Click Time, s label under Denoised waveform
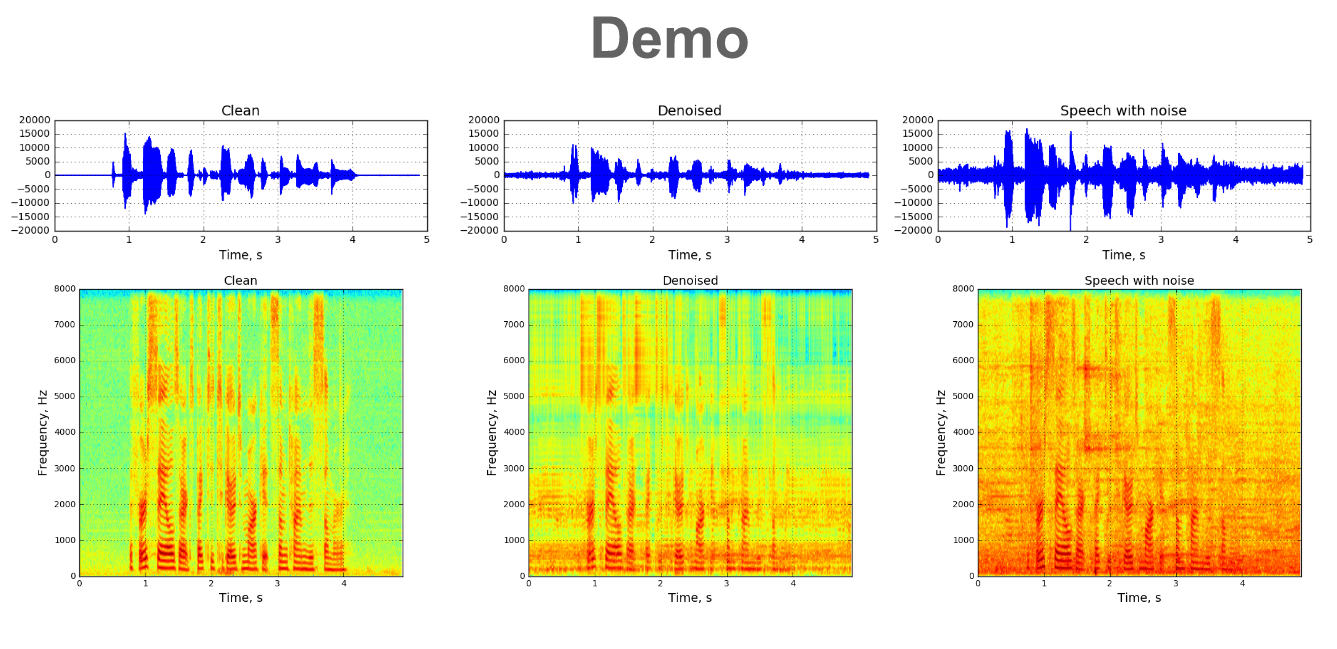1337x649 pixels. click(x=689, y=255)
